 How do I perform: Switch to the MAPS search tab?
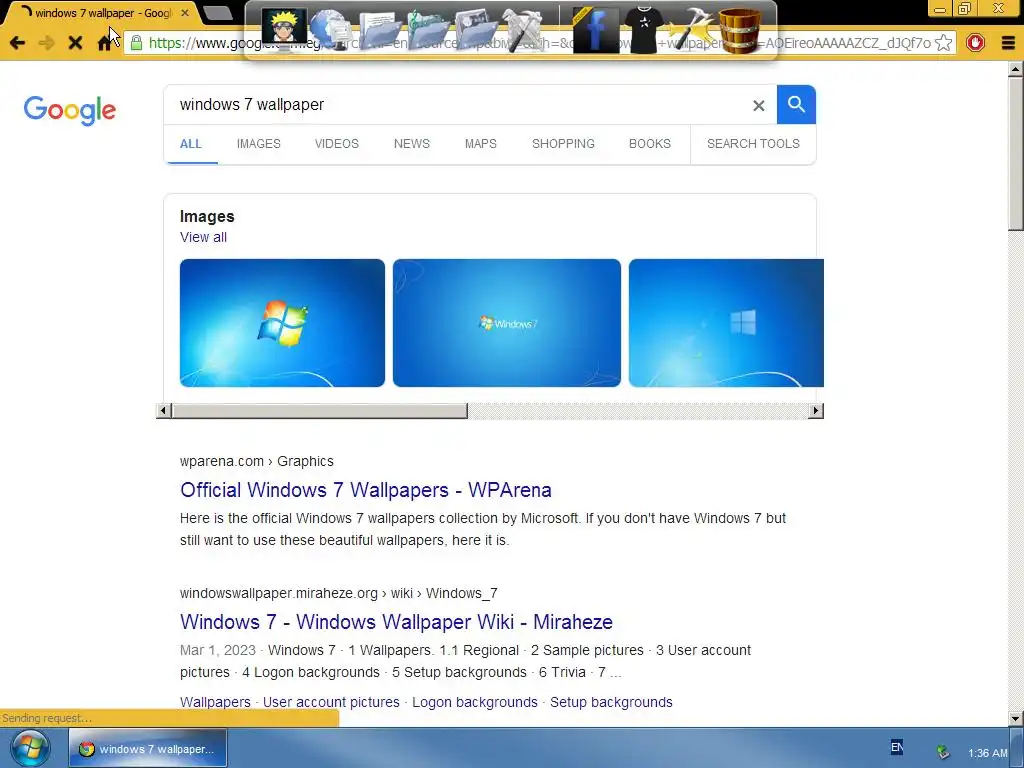tap(481, 144)
